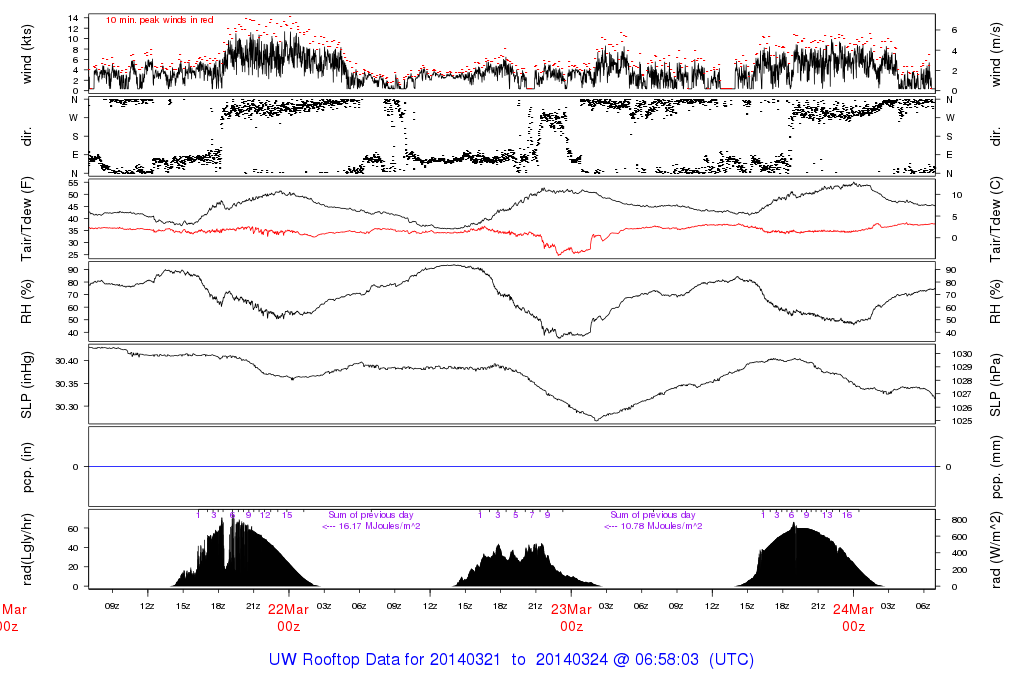Image resolution: width=1024 pixels, height=700 pixels.
Task: Click the "24Mar 00z" date label
Action: [x=853, y=618]
